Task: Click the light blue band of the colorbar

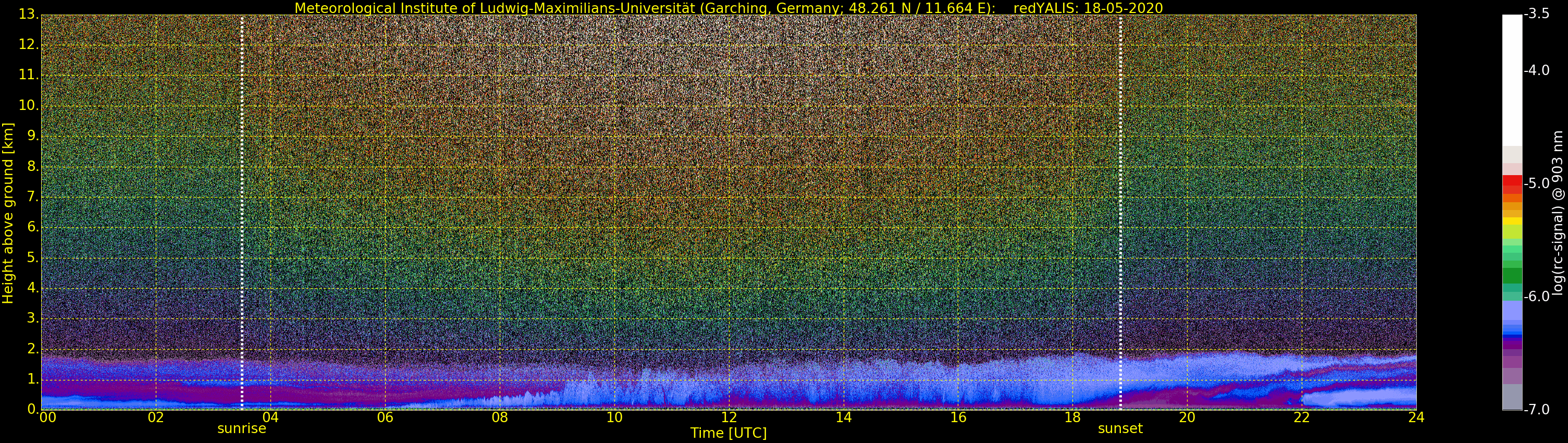Action: coord(1512,311)
